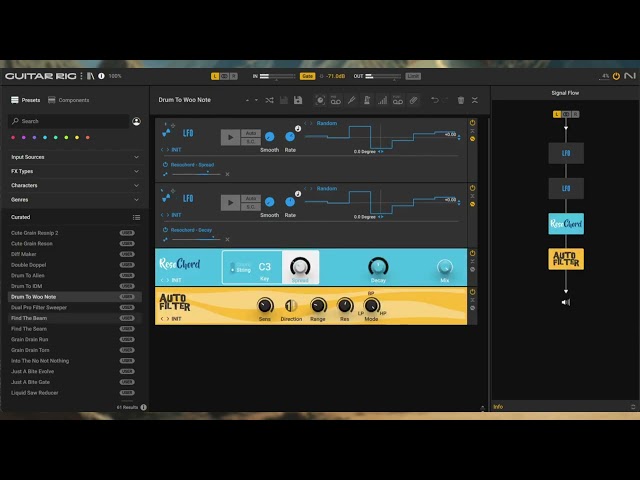Toggle the output Limit button
The image size is (640, 480).
413,76
